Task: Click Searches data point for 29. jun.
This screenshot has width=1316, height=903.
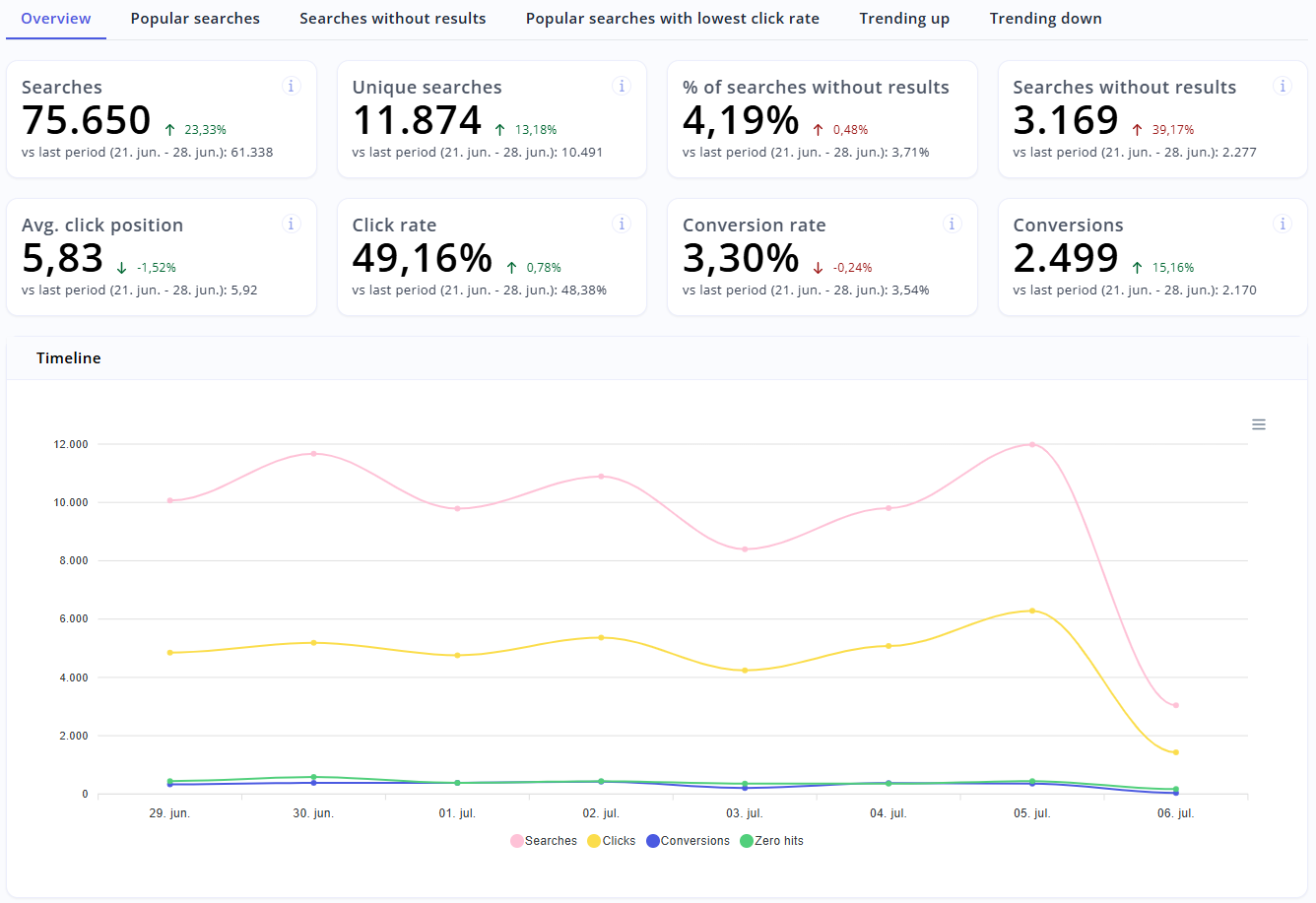Action: [169, 500]
